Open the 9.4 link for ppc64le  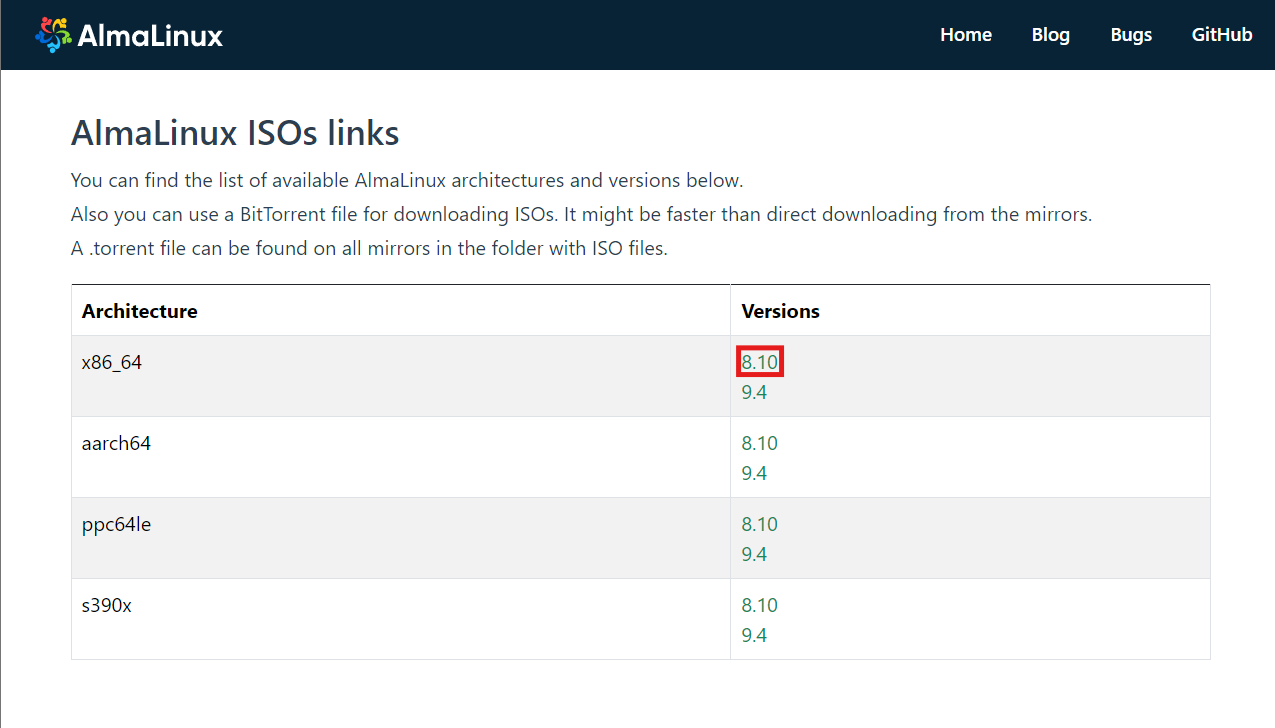[x=754, y=553]
